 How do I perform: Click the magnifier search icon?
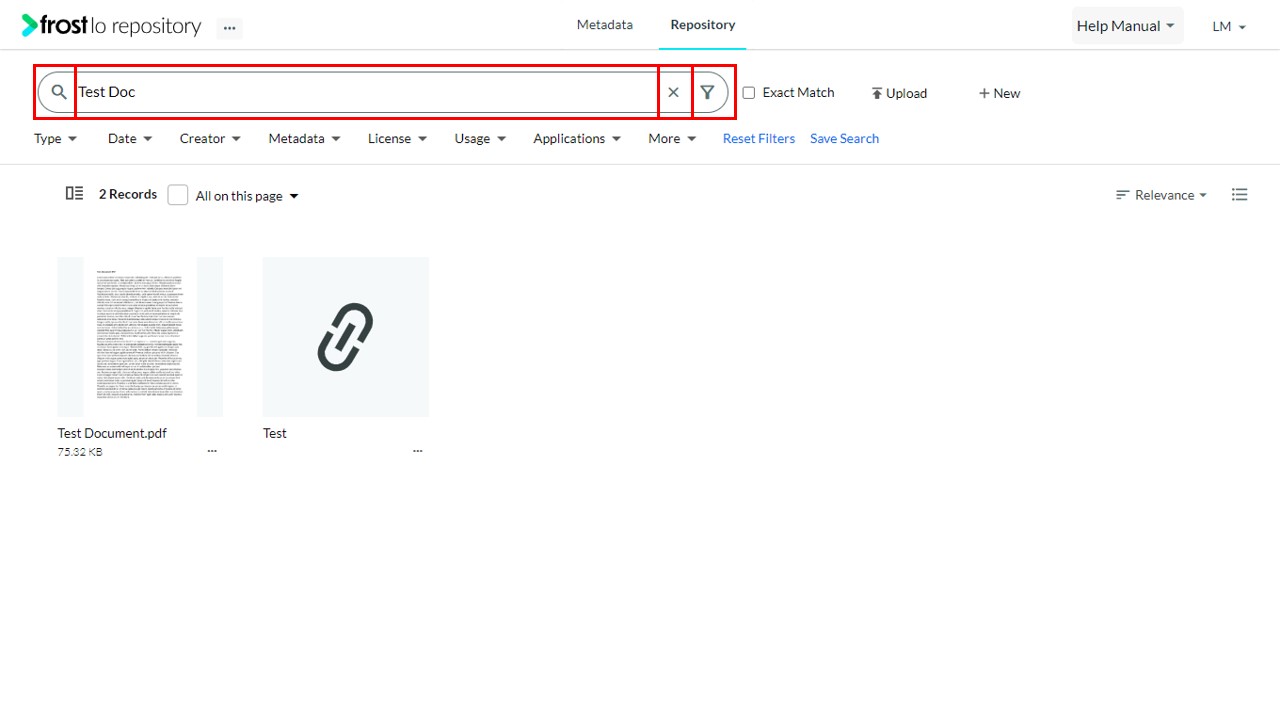tap(59, 92)
